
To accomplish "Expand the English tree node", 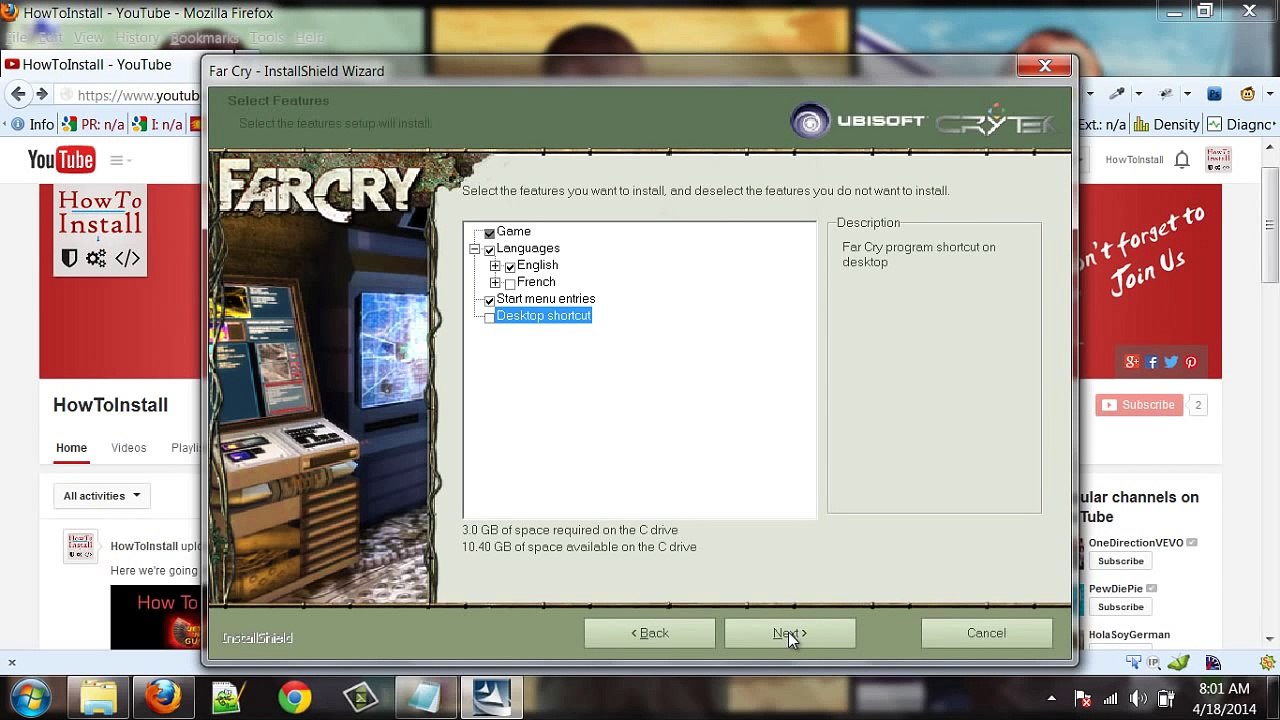I will click(x=495, y=266).
